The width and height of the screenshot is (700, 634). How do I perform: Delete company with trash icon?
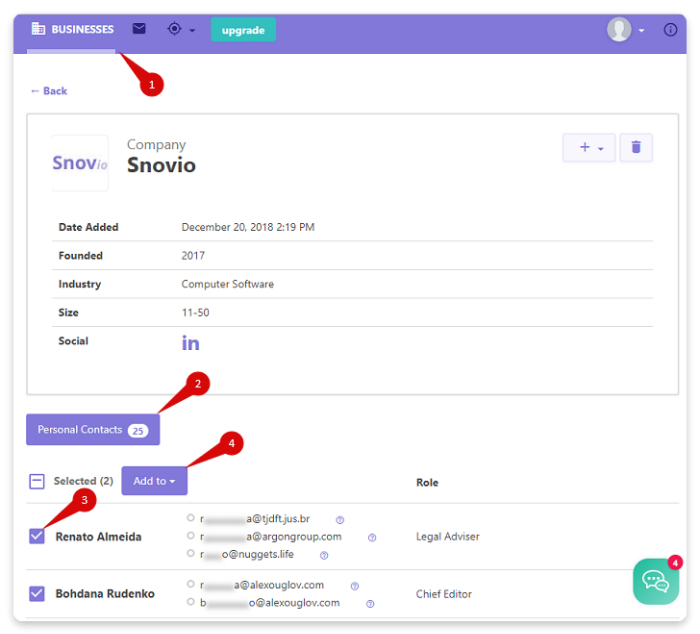(636, 147)
